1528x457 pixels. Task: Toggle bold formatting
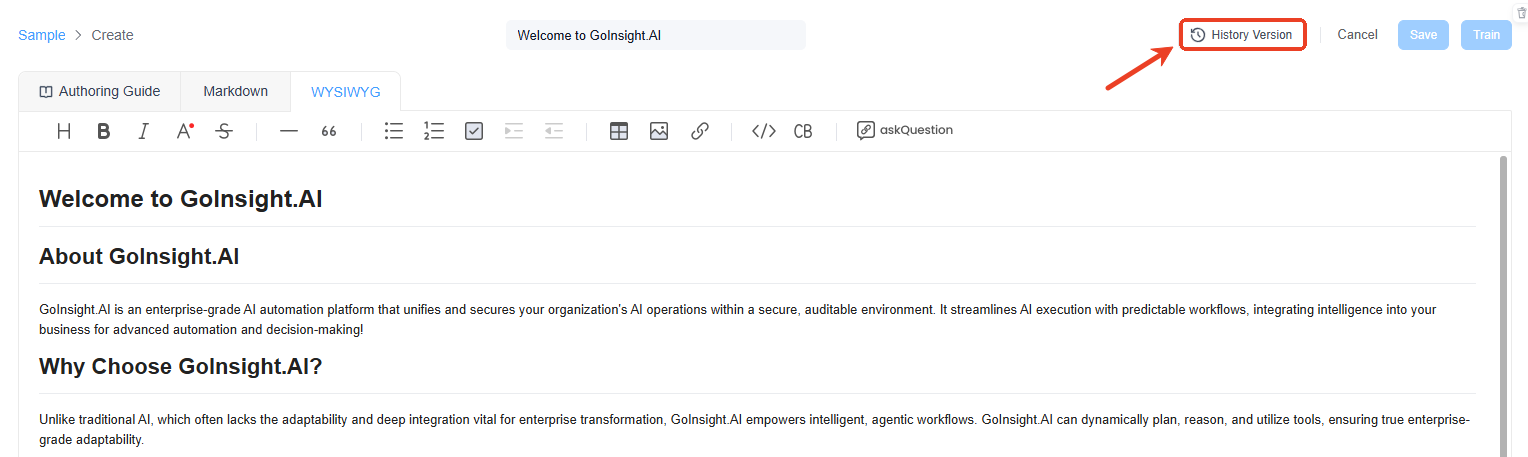point(103,131)
